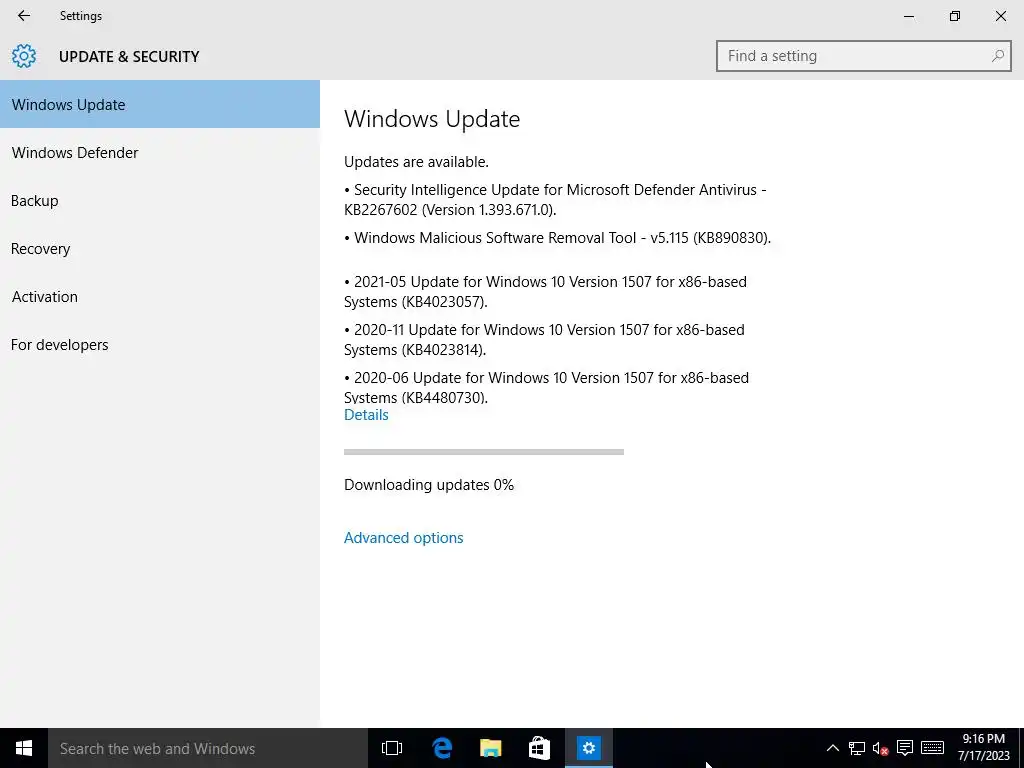This screenshot has width=1024, height=768.
Task: Click the taskbar clock showing 9:16 PM
Action: (x=984, y=748)
